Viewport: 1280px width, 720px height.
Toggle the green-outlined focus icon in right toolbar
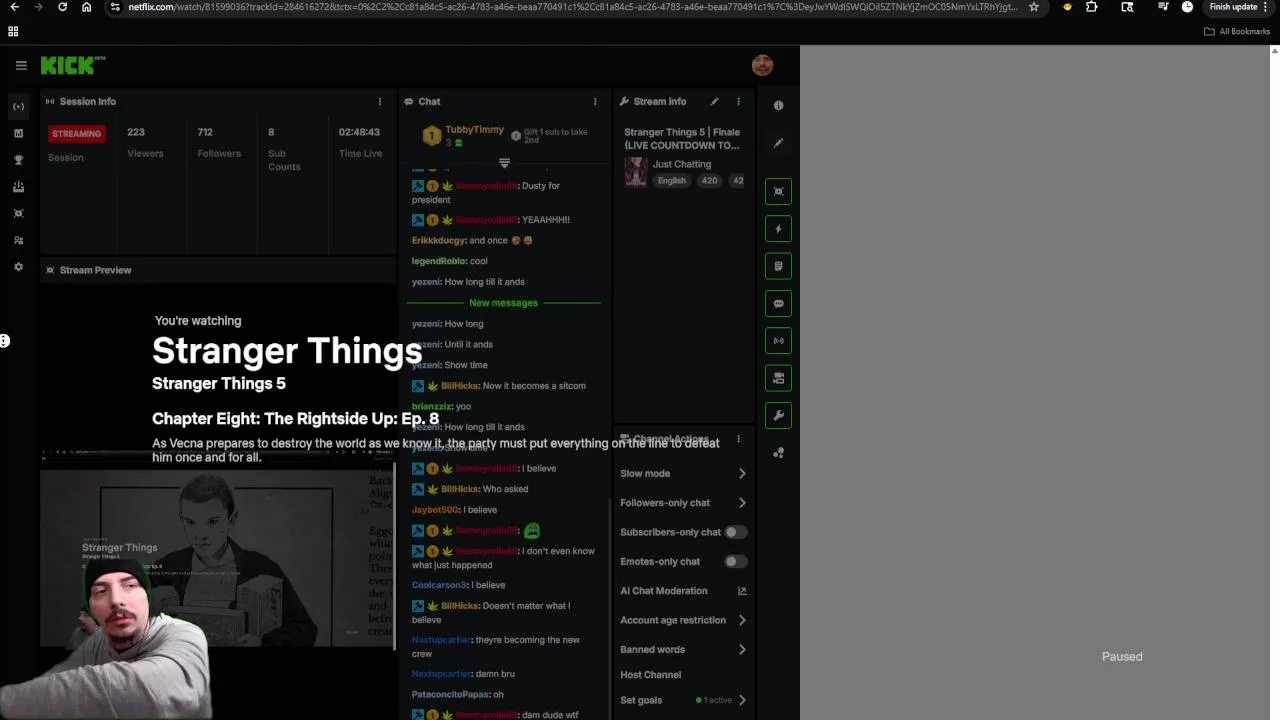pos(778,191)
